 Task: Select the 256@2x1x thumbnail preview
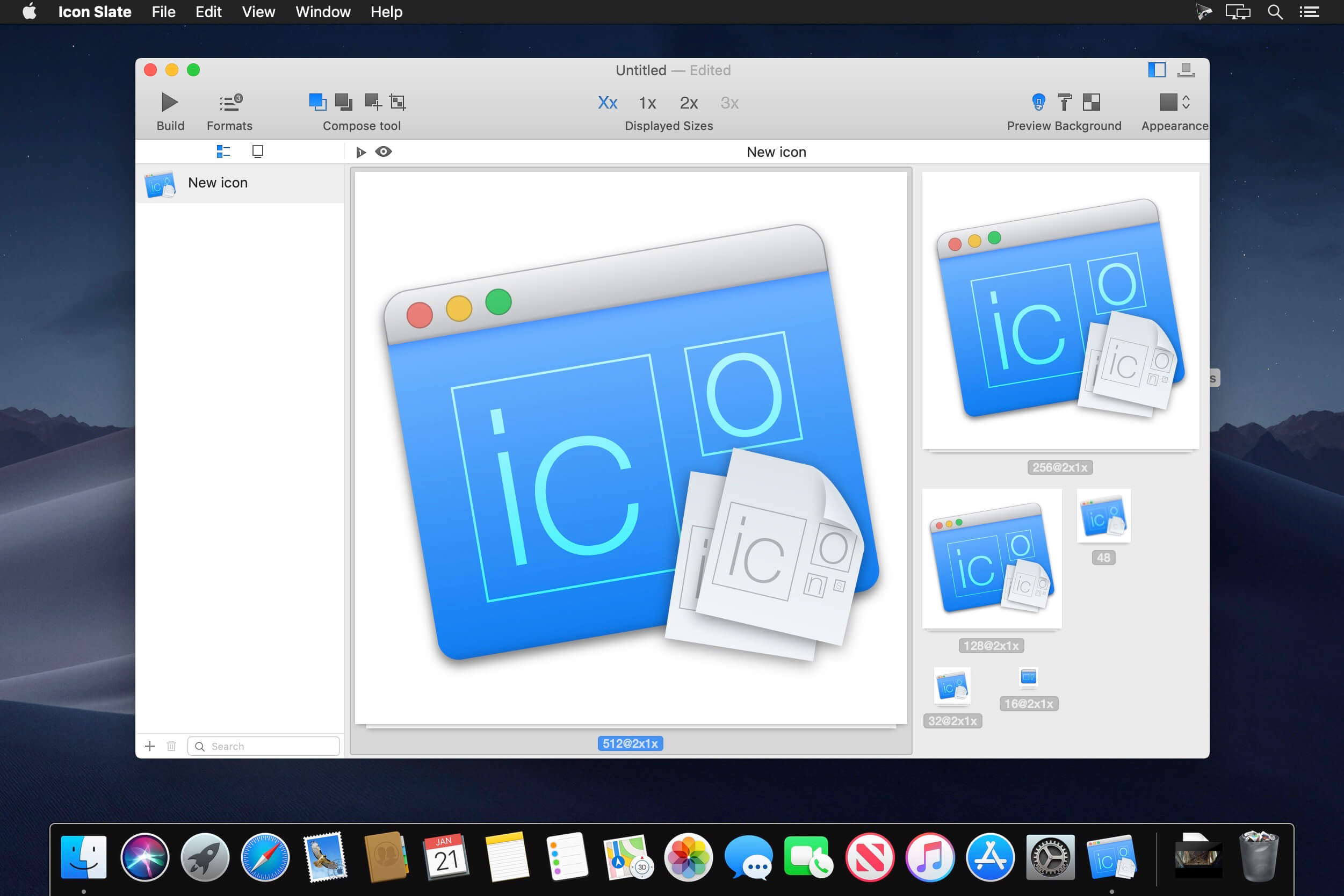(x=1060, y=311)
